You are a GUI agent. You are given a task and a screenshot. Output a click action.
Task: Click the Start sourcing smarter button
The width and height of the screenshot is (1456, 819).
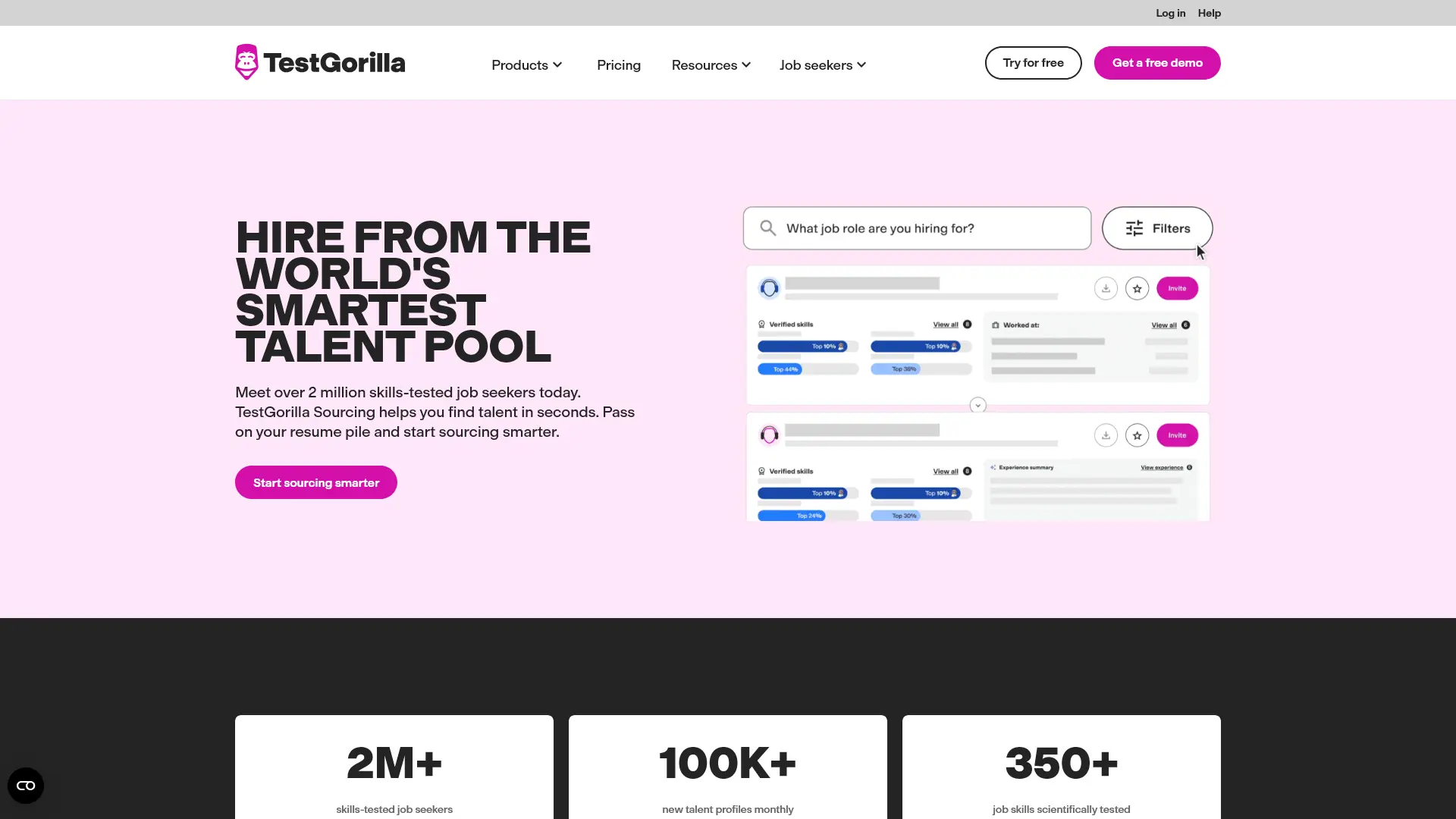[315, 482]
